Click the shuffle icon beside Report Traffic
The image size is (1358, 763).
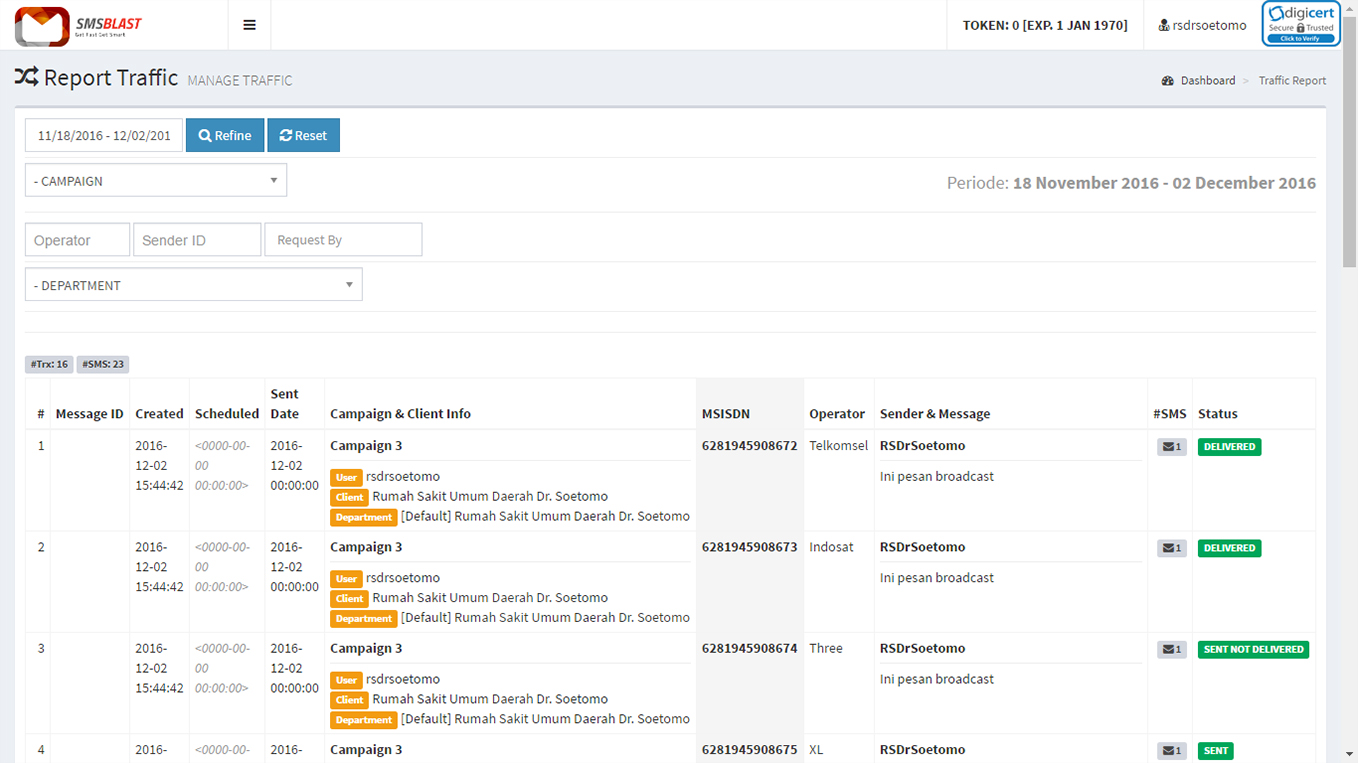26,77
